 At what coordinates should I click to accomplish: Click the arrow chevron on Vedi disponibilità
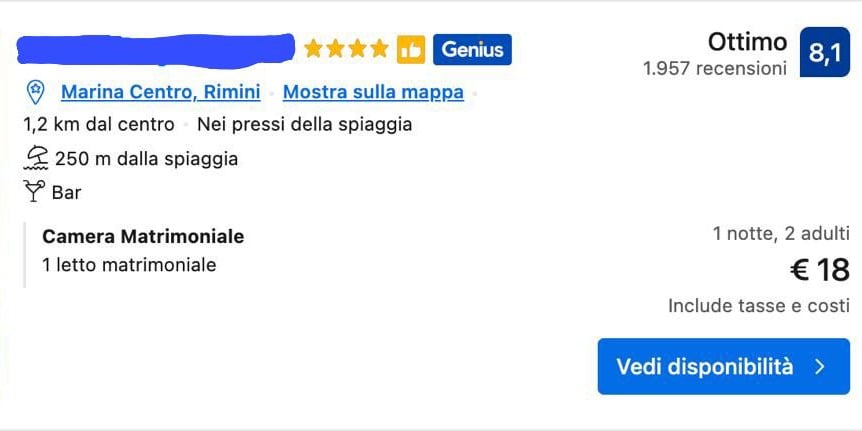(820, 366)
